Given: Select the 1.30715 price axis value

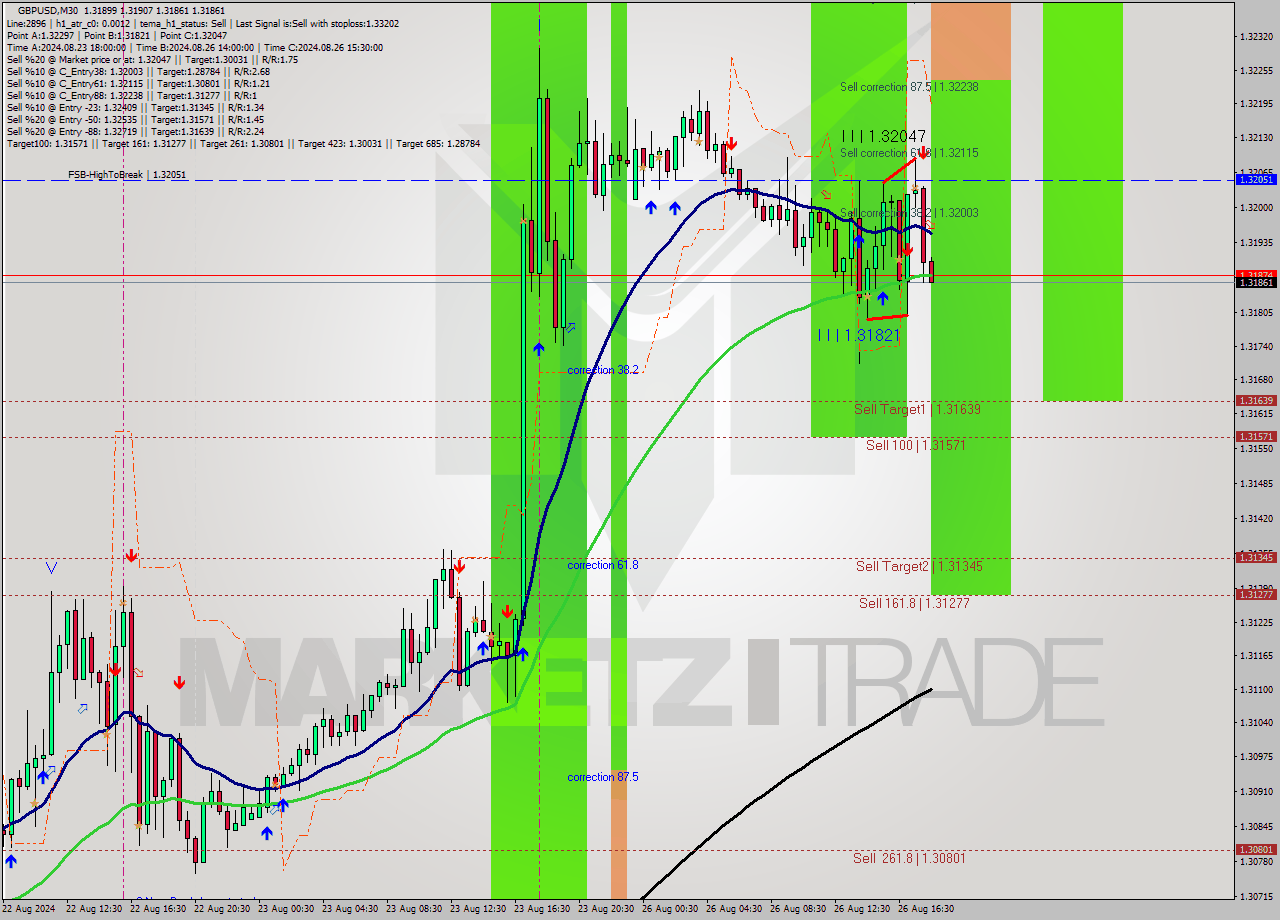Looking at the screenshot, I should (x=1256, y=896).
